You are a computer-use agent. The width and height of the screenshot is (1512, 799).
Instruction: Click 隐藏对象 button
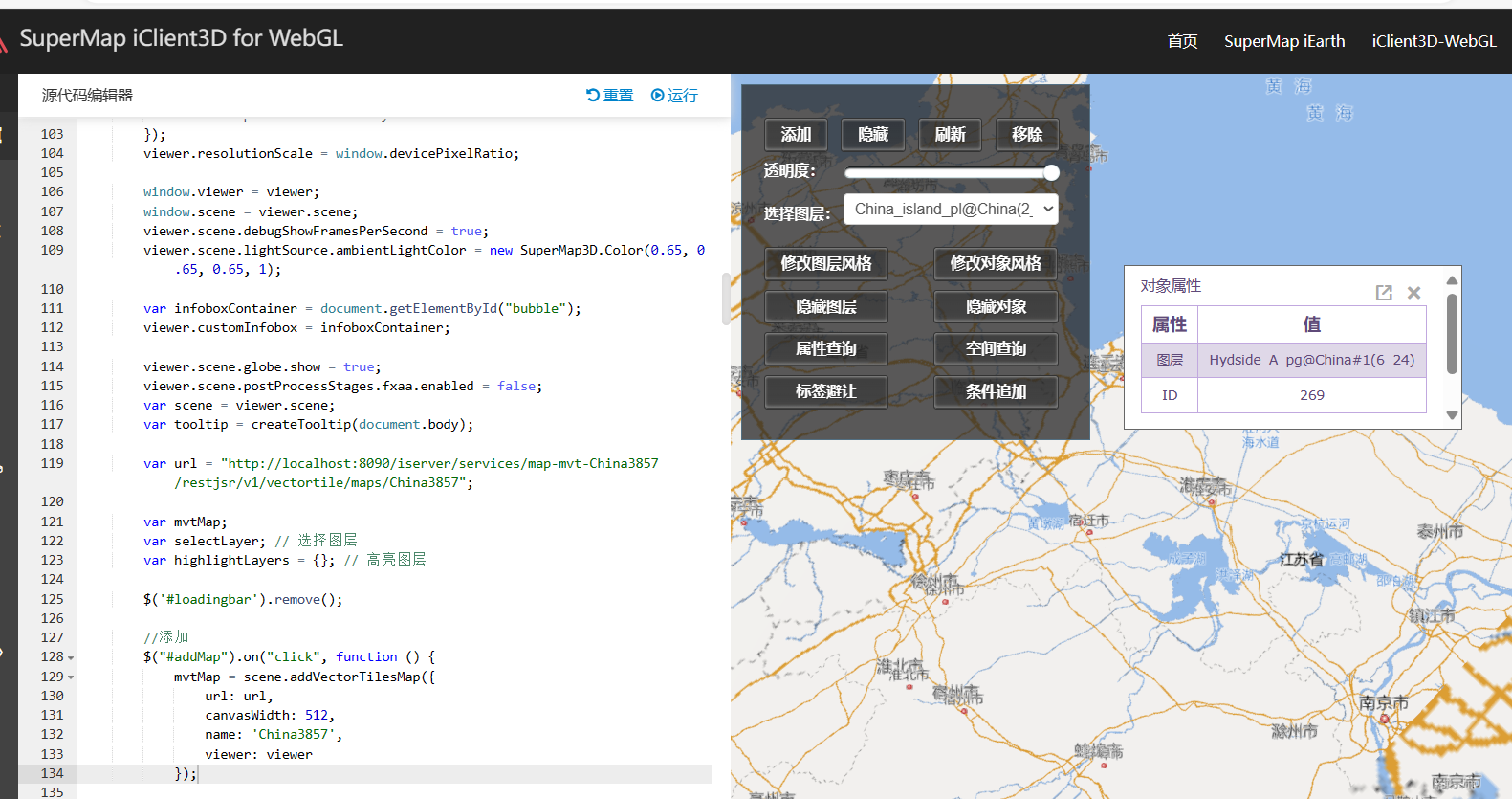point(996,306)
